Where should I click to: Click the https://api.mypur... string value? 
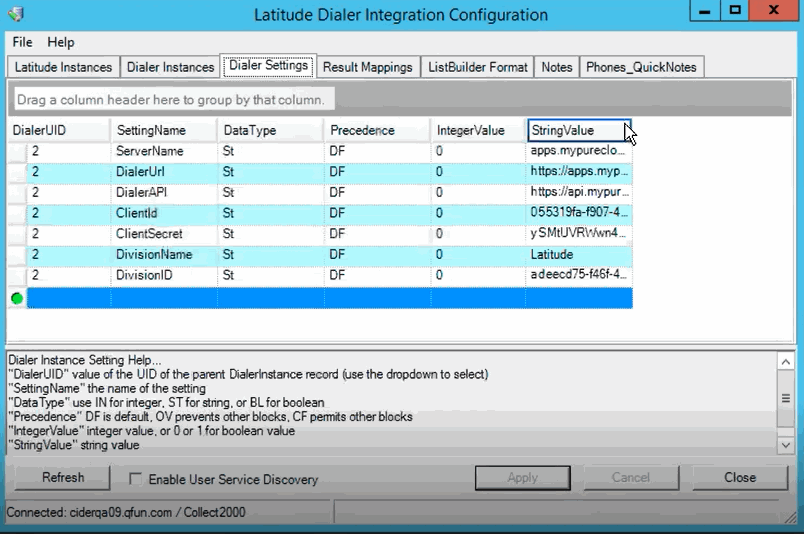[579, 192]
